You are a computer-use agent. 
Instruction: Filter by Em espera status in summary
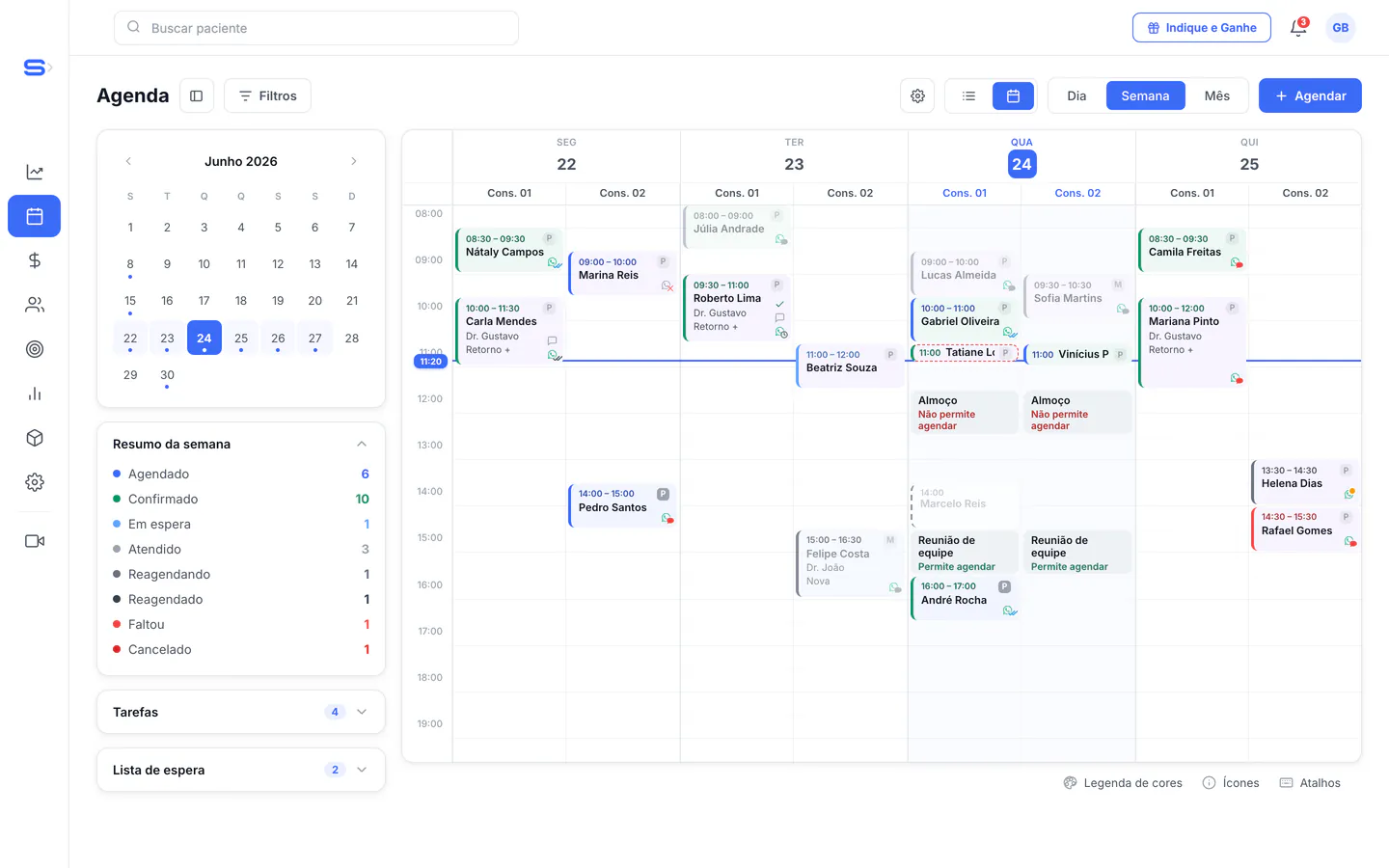click(241, 524)
